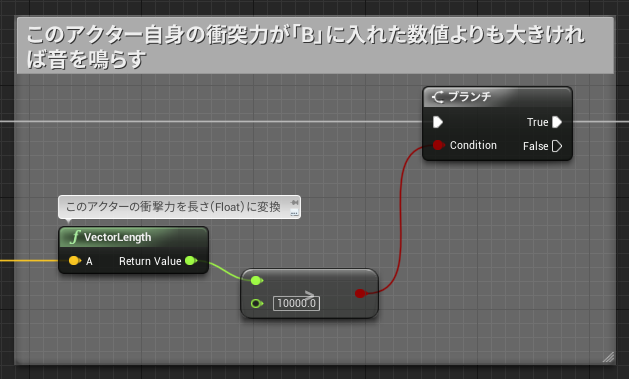The height and width of the screenshot is (379, 629).
Task: Select the VectorLength node title
Action: pyautogui.click(x=118, y=237)
